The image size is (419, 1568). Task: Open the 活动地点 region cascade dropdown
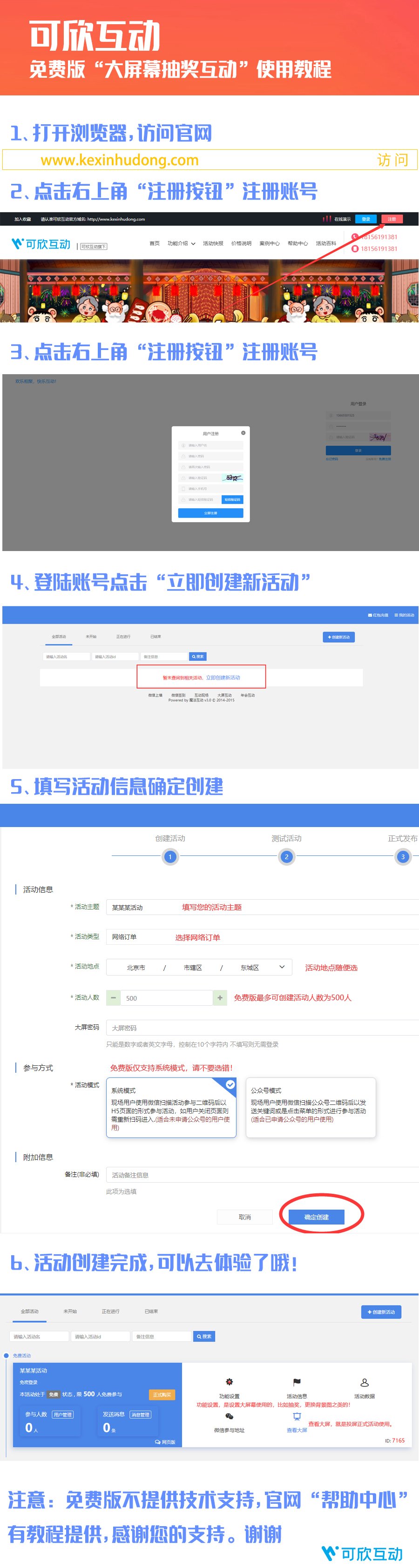coord(199,967)
